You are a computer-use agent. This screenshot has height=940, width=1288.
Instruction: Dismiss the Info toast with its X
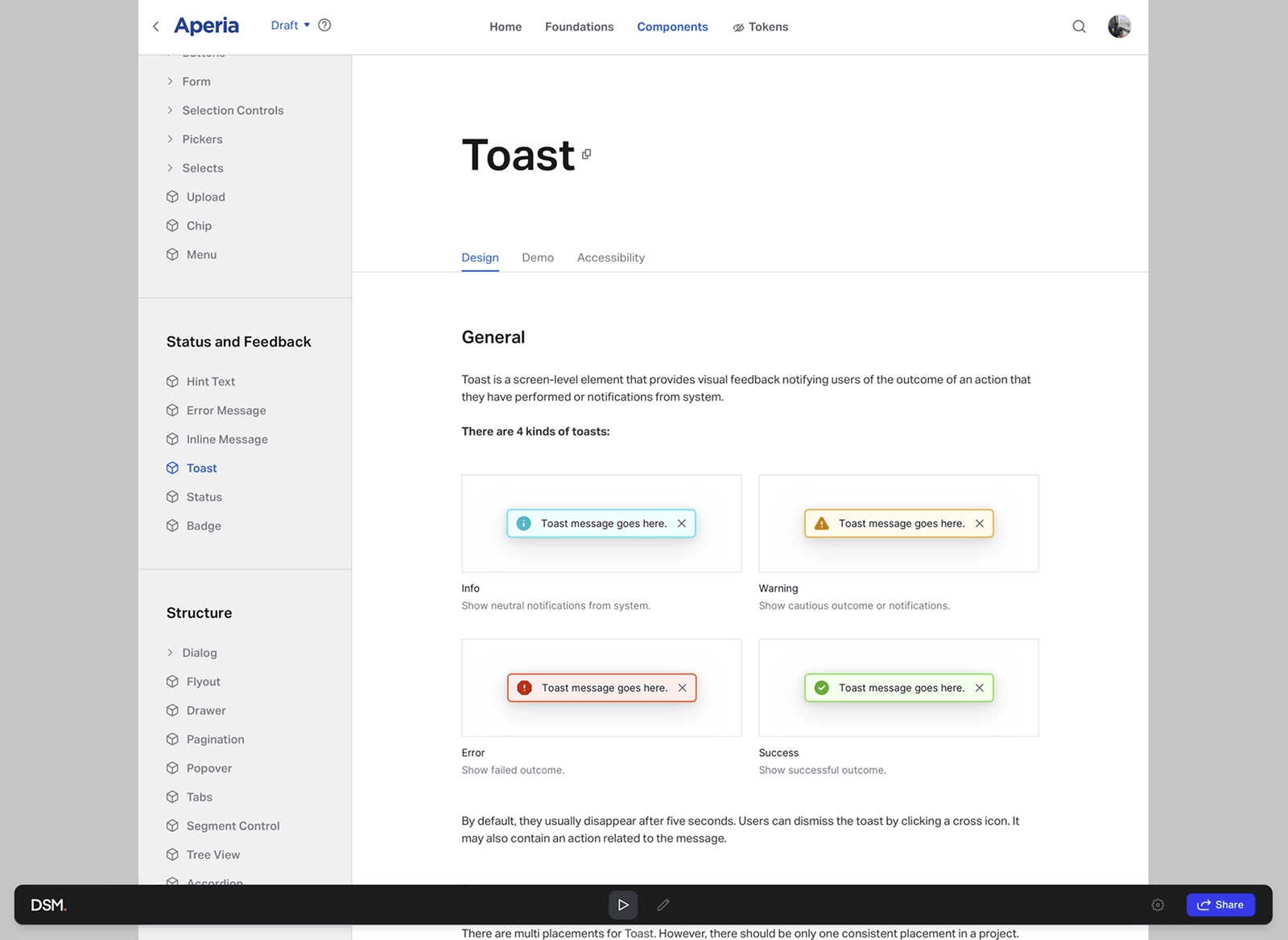pos(682,523)
